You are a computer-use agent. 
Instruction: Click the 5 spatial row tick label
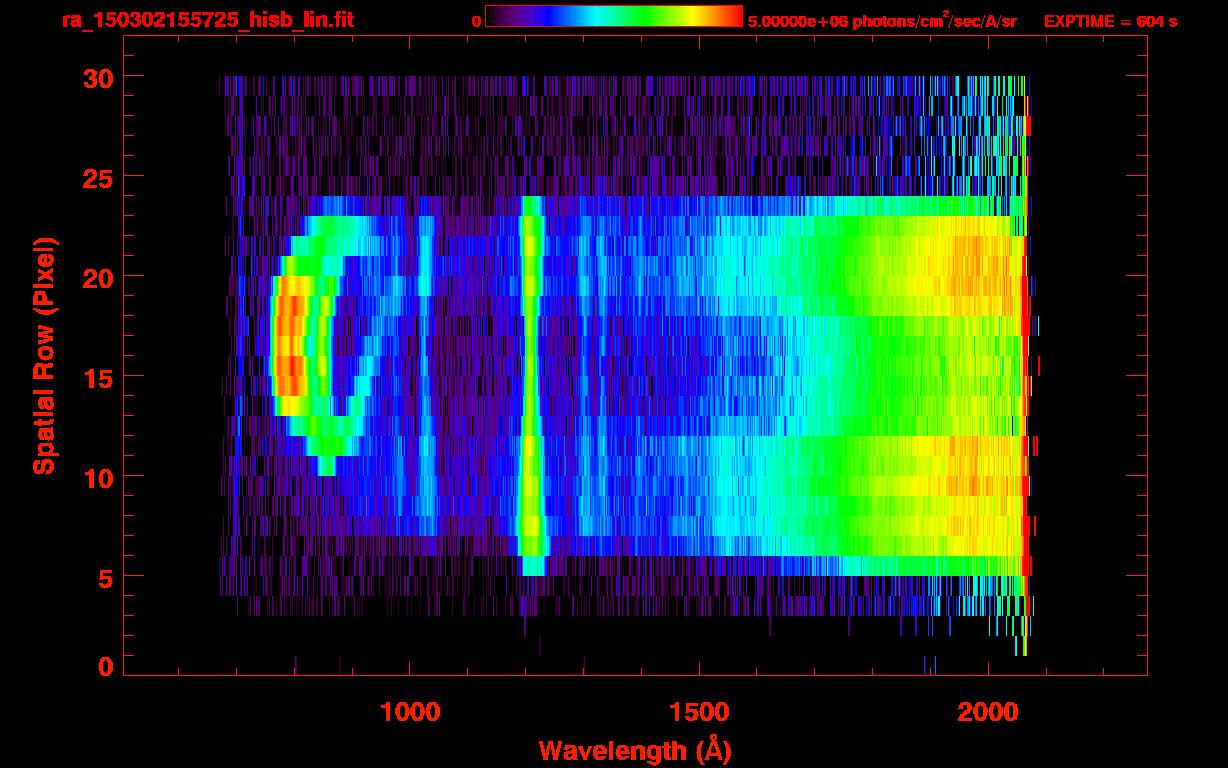104,577
